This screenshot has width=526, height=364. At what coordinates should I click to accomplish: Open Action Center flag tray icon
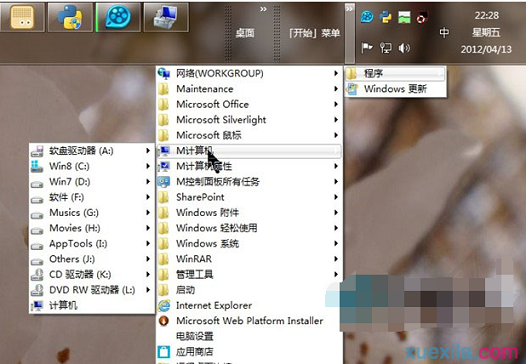point(367,48)
